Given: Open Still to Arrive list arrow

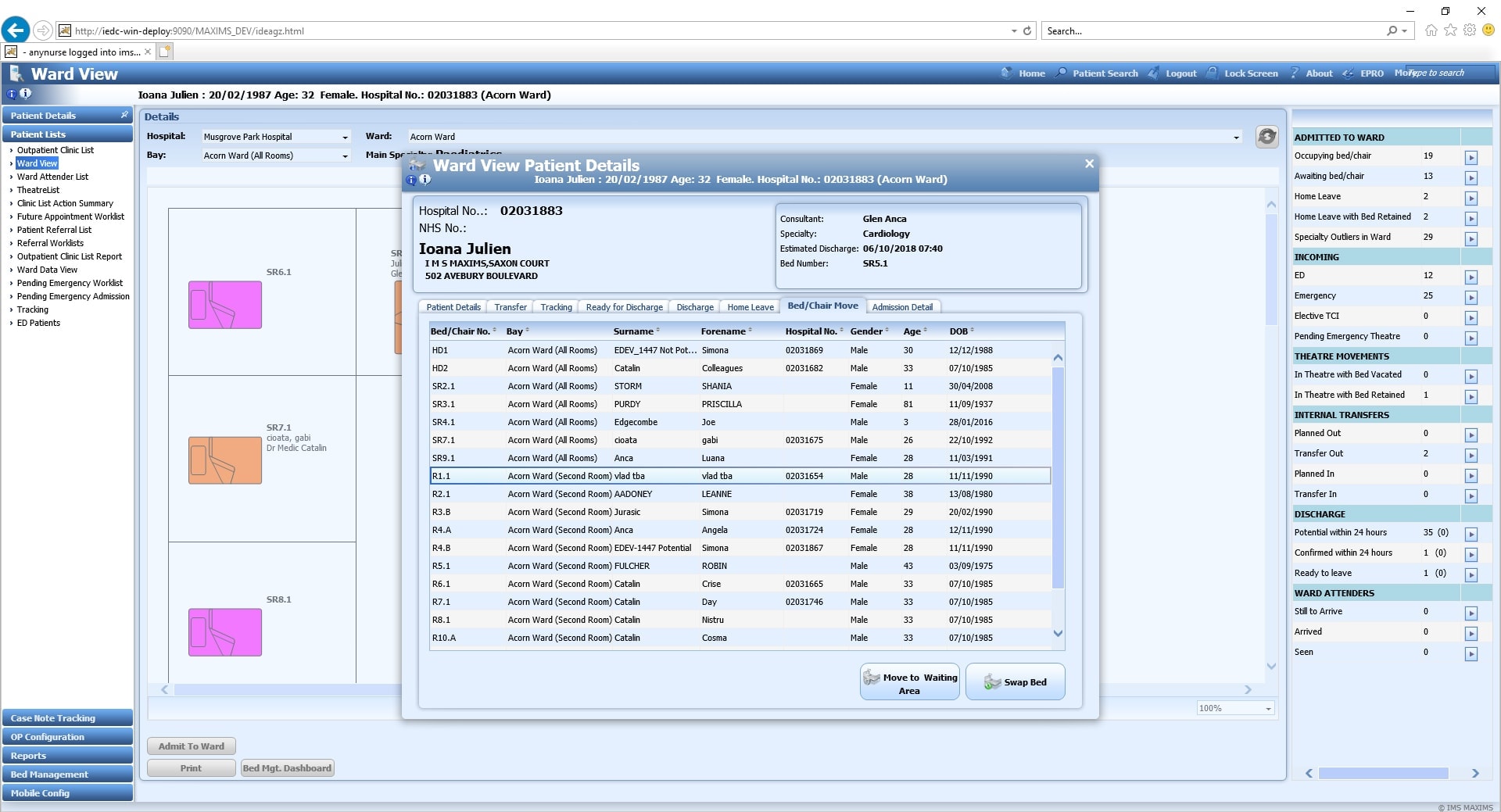Looking at the screenshot, I should coord(1471,613).
